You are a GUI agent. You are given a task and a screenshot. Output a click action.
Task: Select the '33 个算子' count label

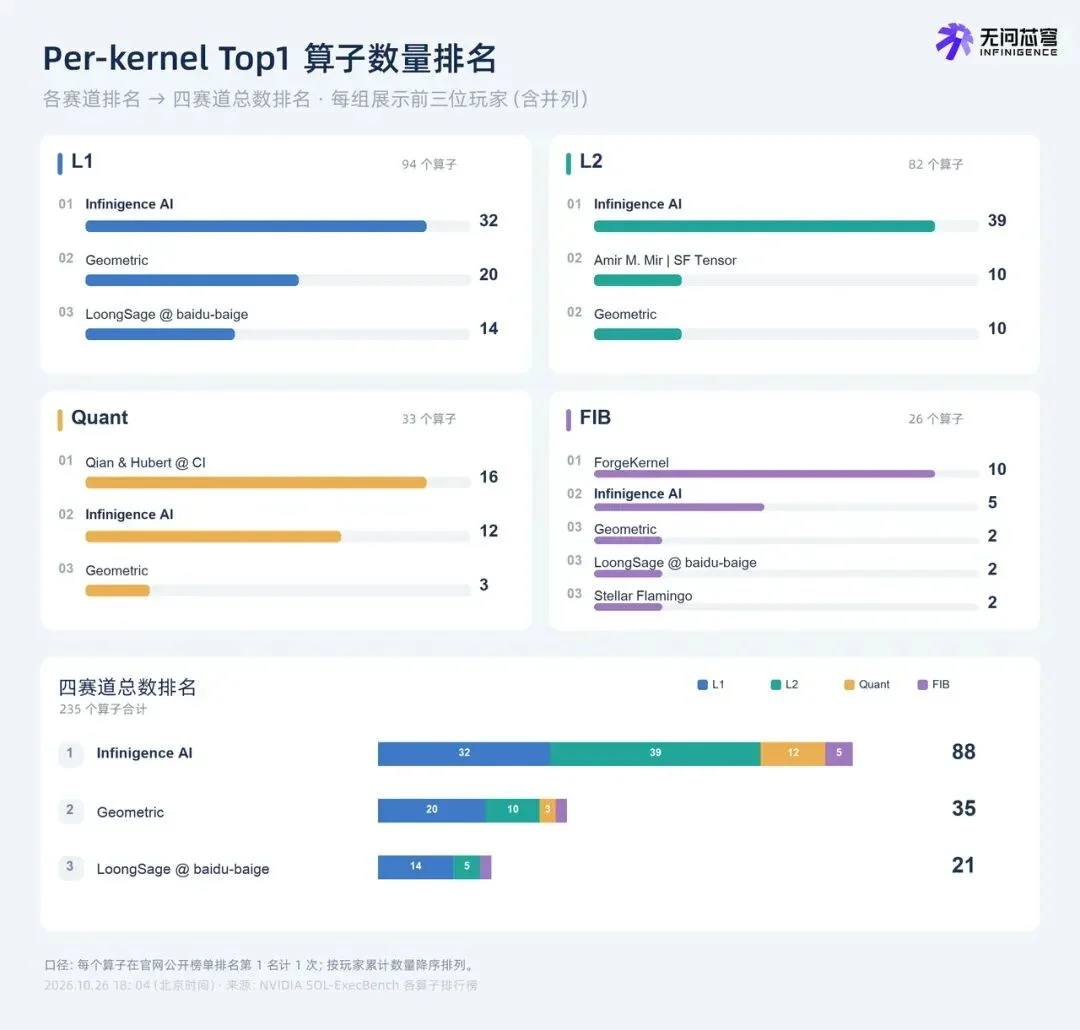click(x=428, y=419)
